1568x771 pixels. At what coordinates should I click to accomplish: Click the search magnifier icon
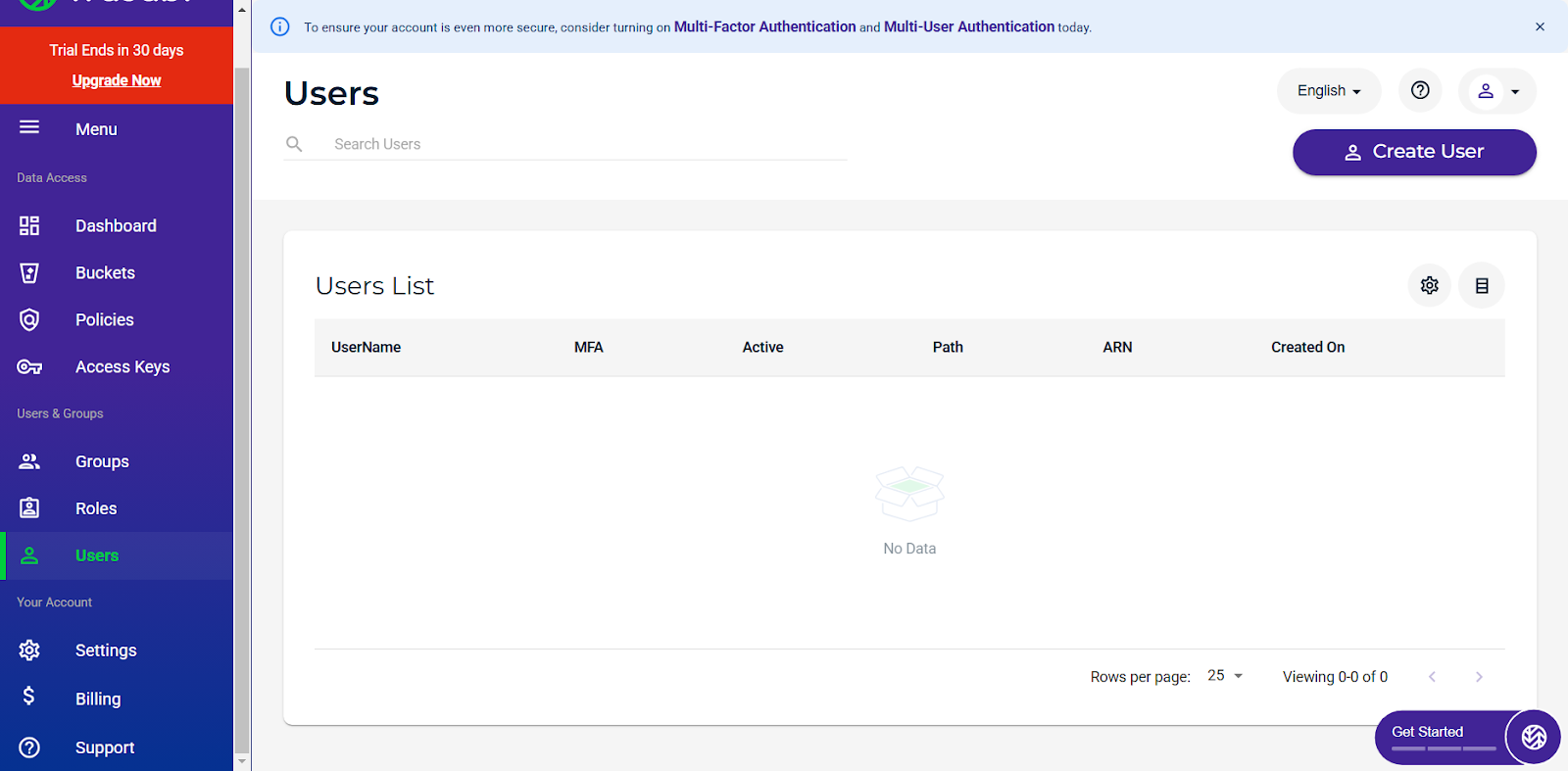coord(294,144)
